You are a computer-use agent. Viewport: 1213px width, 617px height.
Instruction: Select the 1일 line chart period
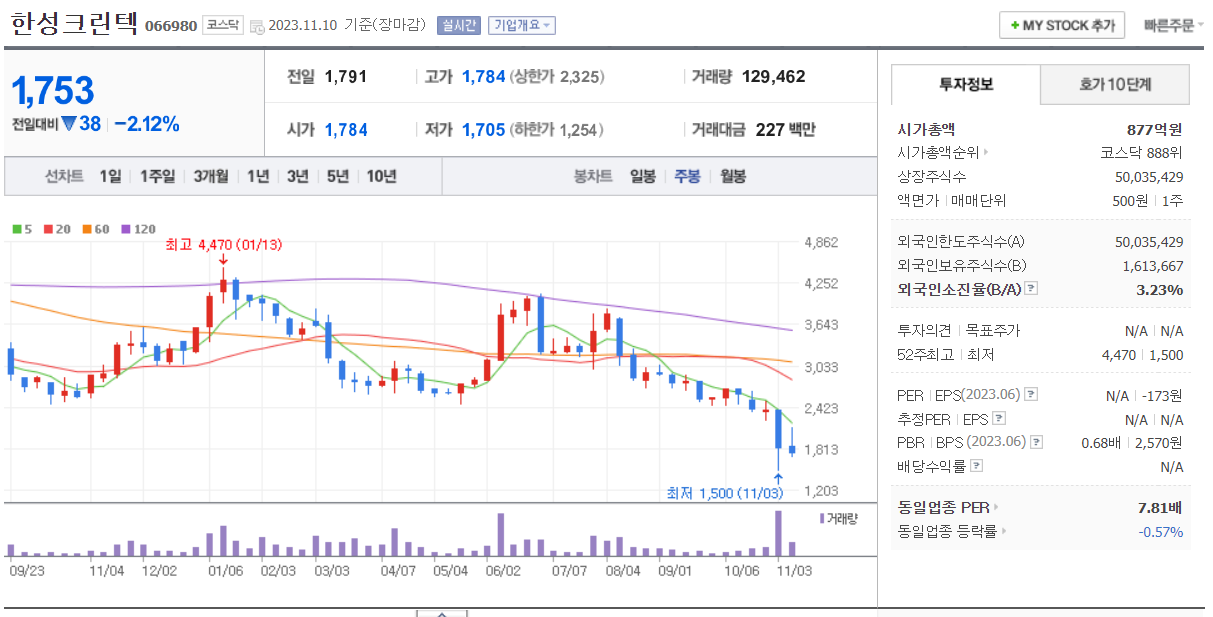point(110,177)
